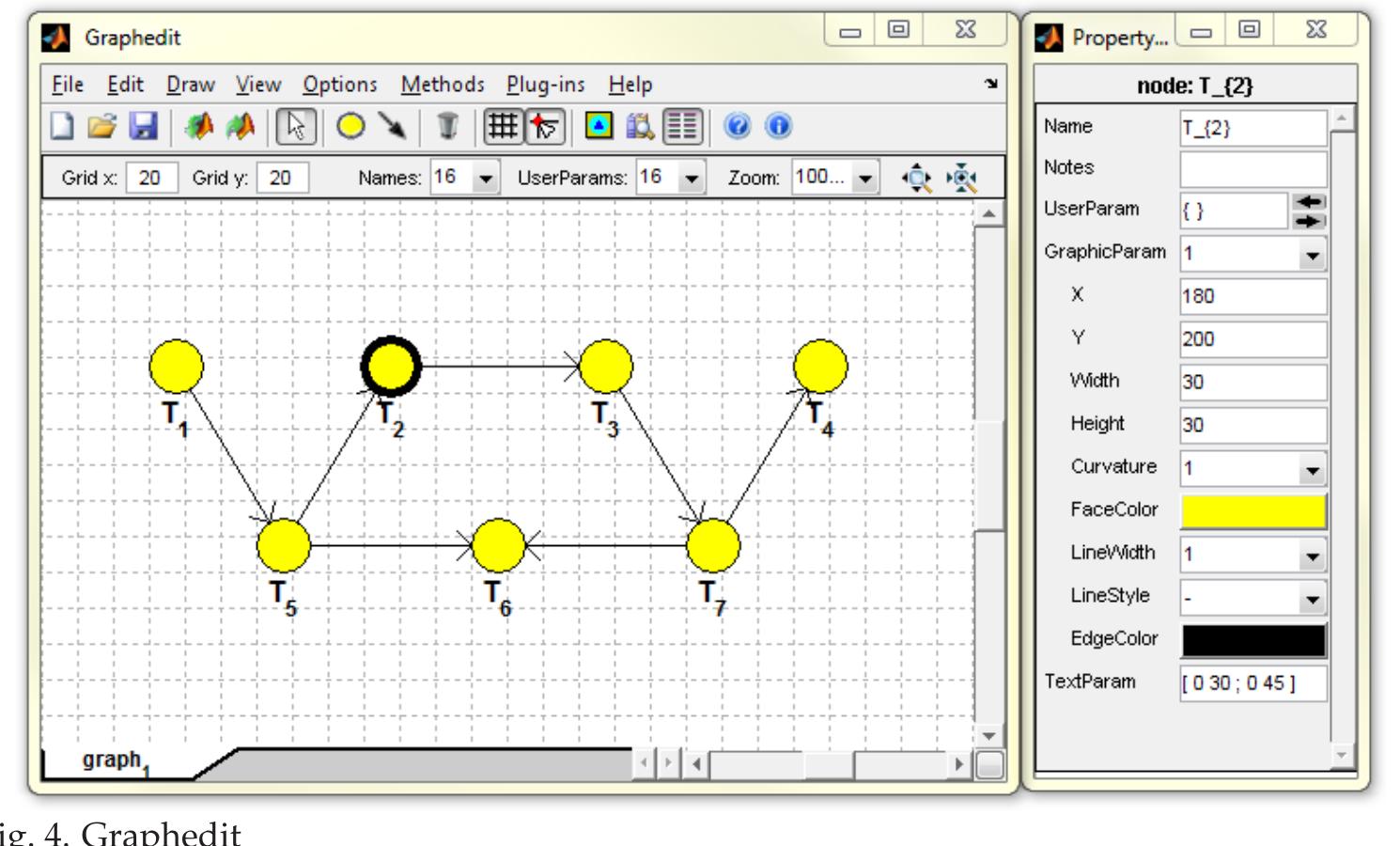Image resolution: width=1400 pixels, height=846 pixels.
Task: Toggle the grid display button
Action: coord(503,126)
